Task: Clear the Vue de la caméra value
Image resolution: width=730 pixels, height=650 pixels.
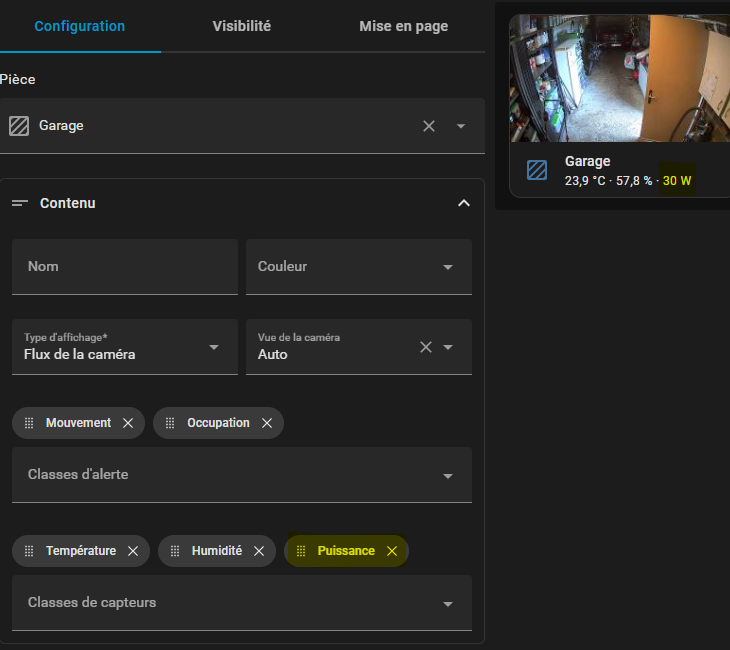Action: click(425, 347)
